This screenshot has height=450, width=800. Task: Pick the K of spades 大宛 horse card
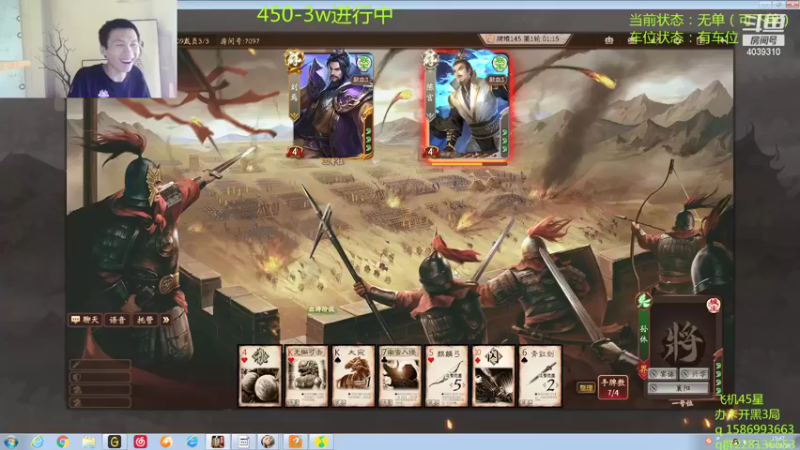353,376
